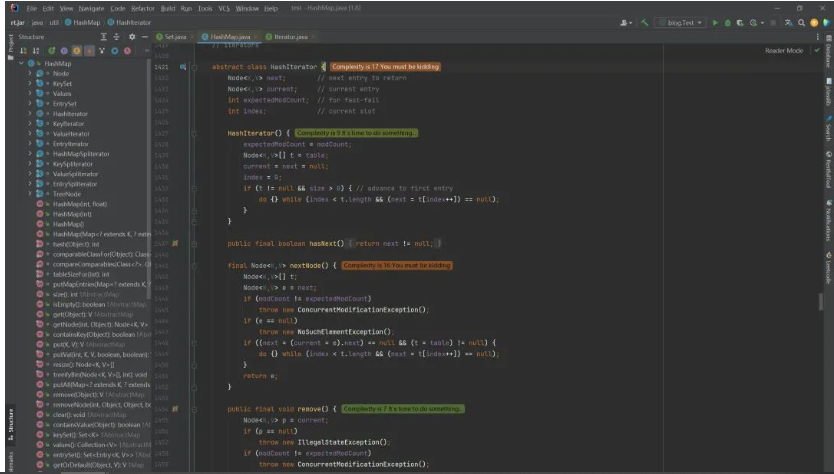This screenshot has height=474, width=834.
Task: Expand the KeyIterator class node
Action: coord(30,124)
